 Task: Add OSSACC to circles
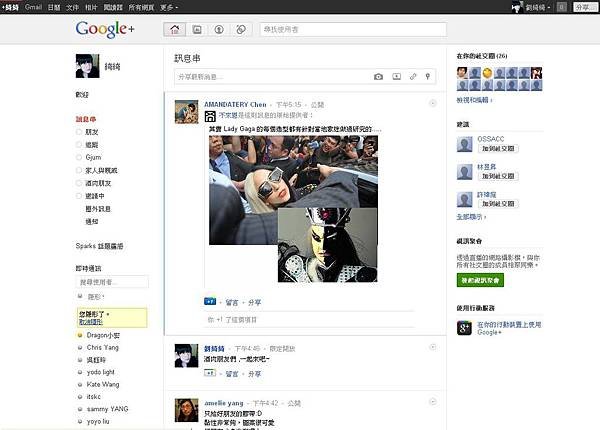point(498,148)
